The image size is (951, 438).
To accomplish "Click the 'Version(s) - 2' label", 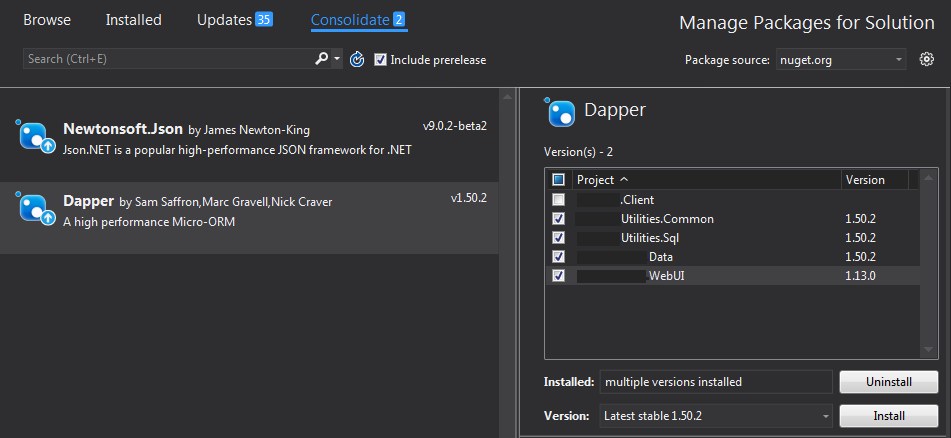I will coord(579,152).
